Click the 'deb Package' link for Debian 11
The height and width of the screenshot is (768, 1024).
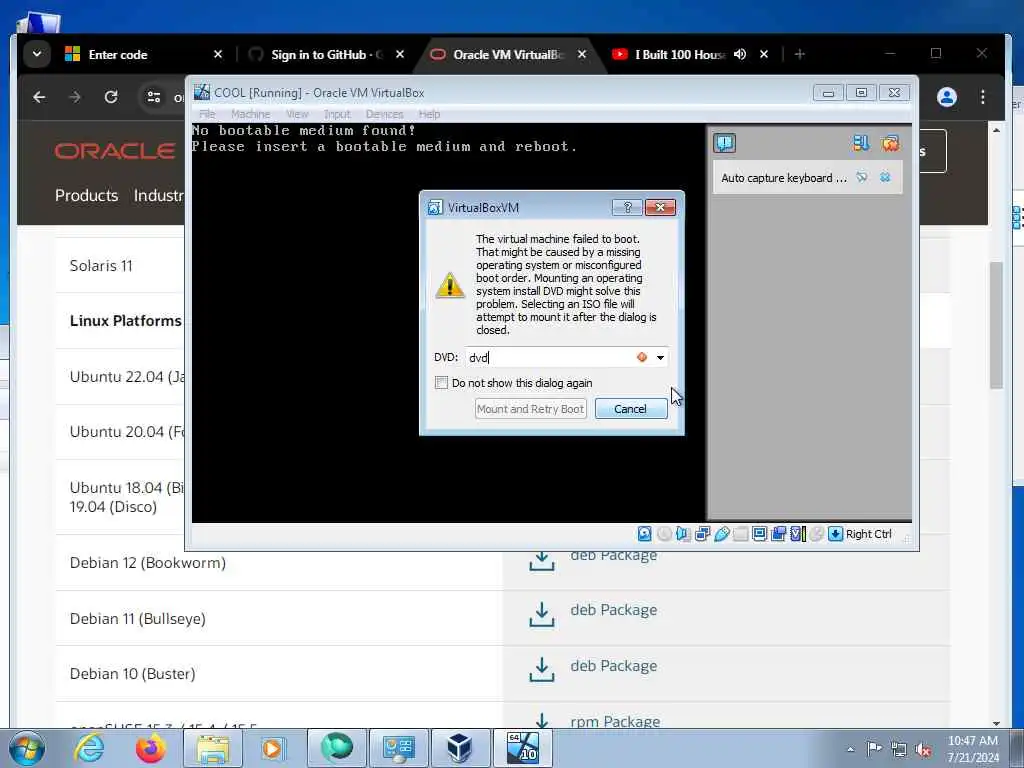pyautogui.click(x=613, y=610)
